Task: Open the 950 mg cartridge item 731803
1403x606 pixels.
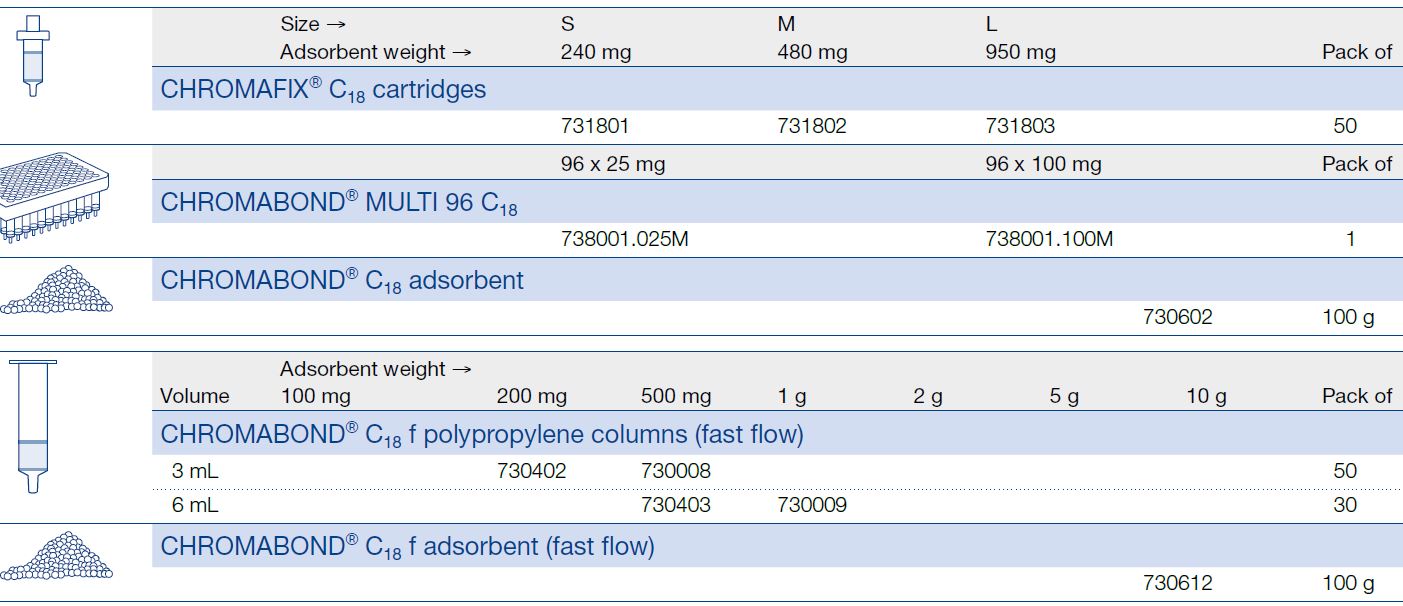Action: pos(1019,126)
